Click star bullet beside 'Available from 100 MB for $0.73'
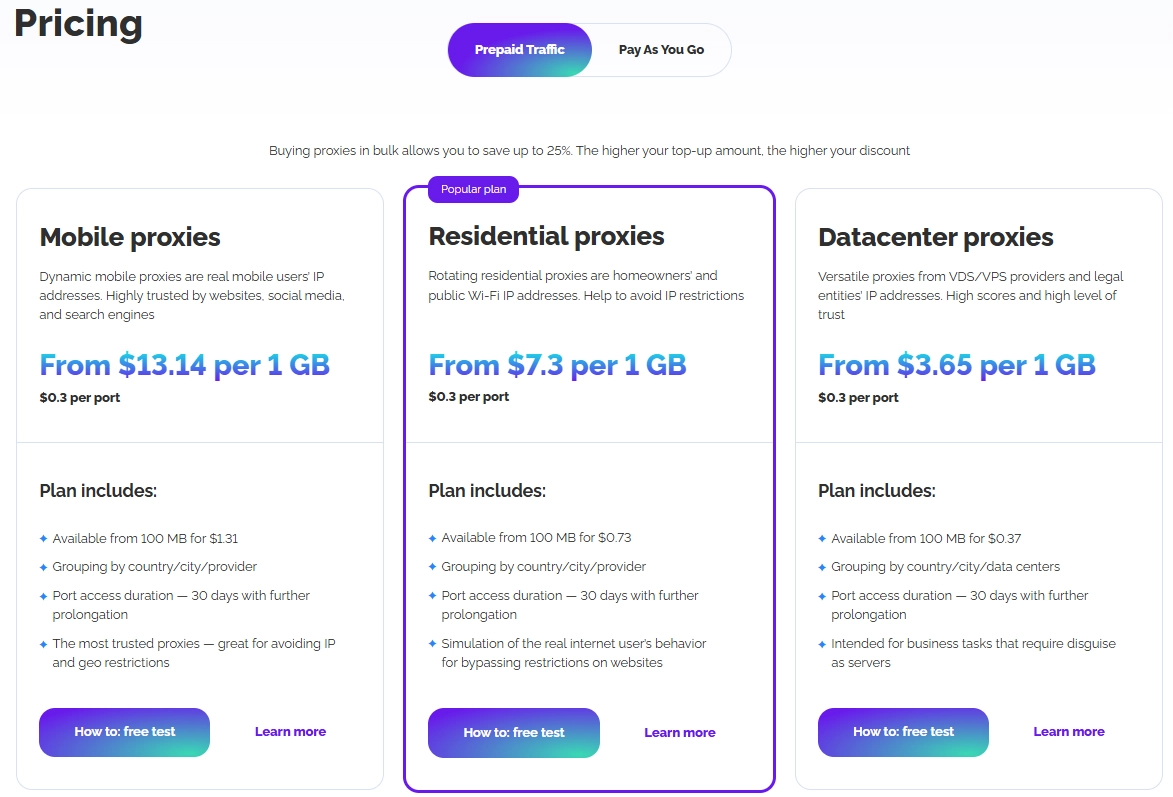 (x=432, y=538)
